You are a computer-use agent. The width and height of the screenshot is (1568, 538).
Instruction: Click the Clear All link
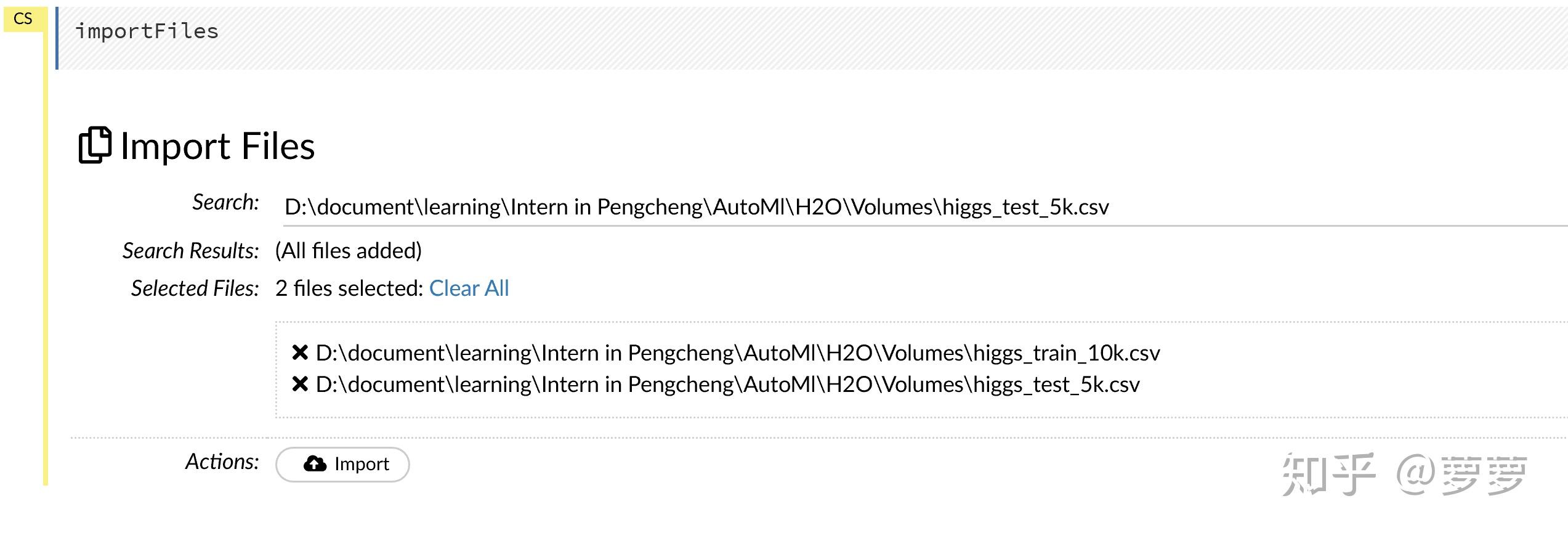pyautogui.click(x=469, y=288)
